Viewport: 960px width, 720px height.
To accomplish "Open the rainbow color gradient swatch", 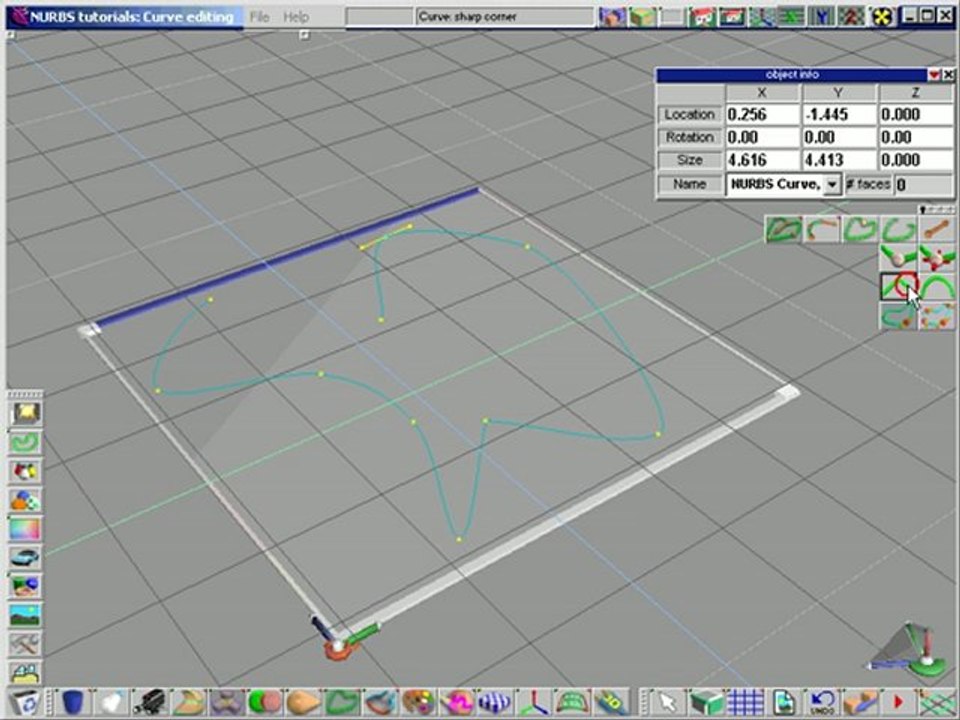I will (x=25, y=528).
